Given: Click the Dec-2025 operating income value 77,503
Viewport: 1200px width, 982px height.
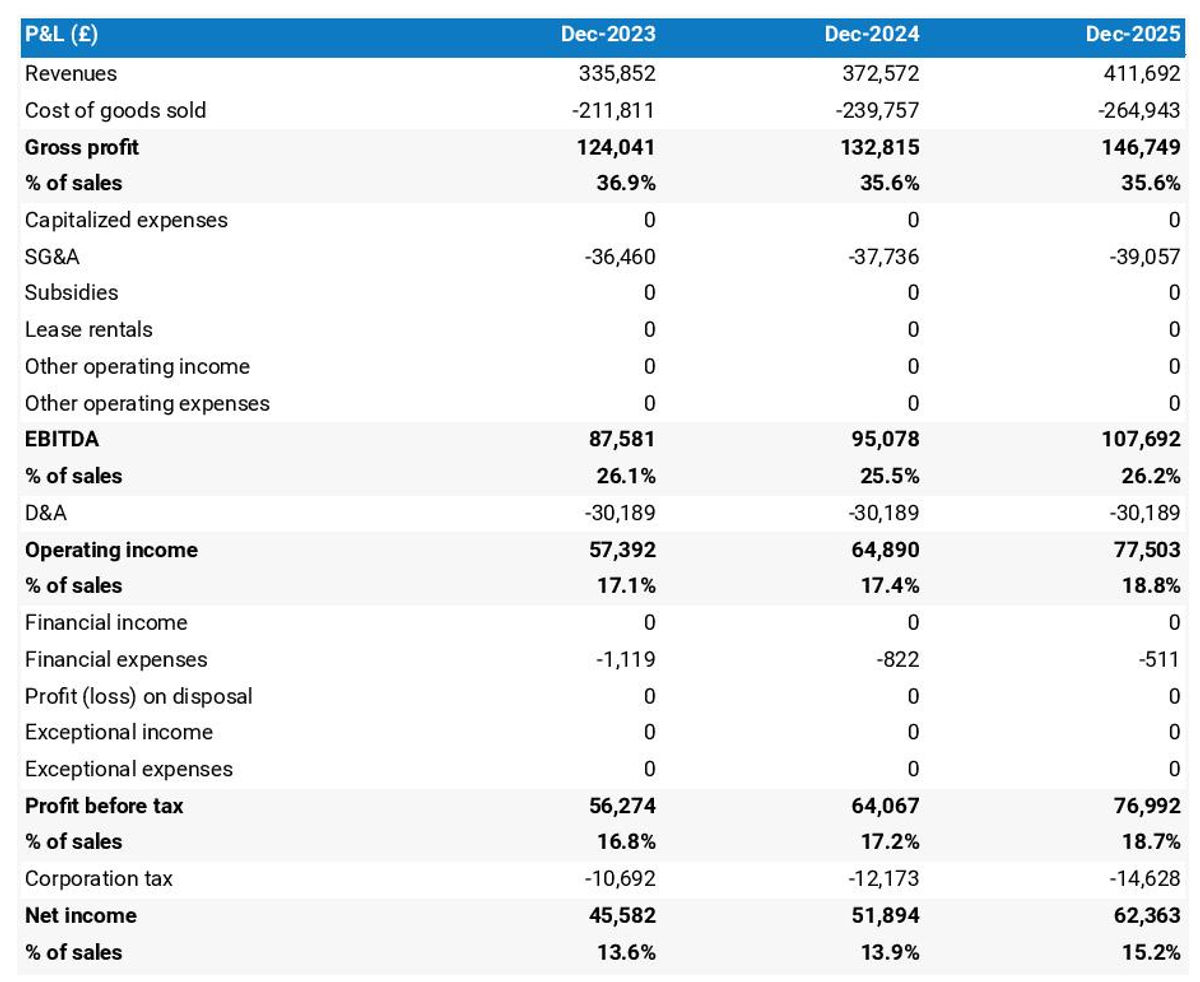Looking at the screenshot, I should 1144,550.
